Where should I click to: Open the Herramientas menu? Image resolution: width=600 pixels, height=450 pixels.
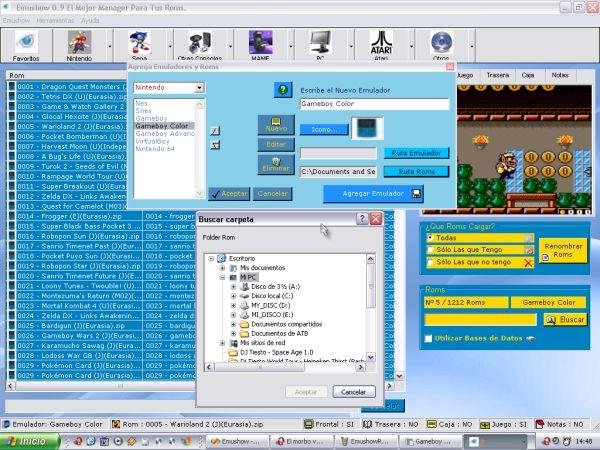pos(55,20)
